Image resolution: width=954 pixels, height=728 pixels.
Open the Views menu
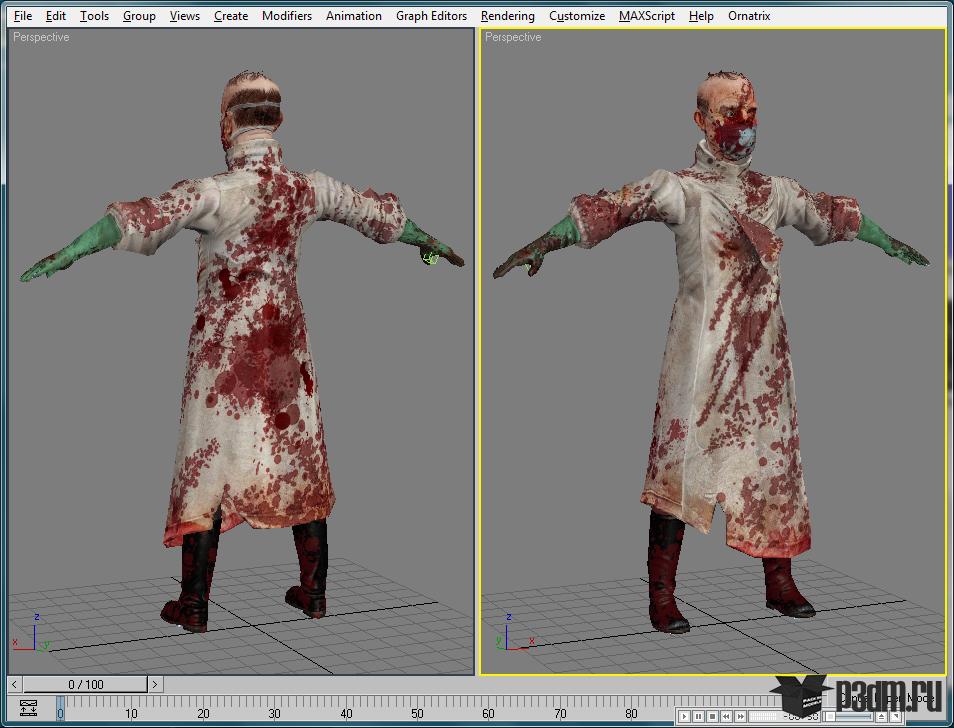(184, 16)
